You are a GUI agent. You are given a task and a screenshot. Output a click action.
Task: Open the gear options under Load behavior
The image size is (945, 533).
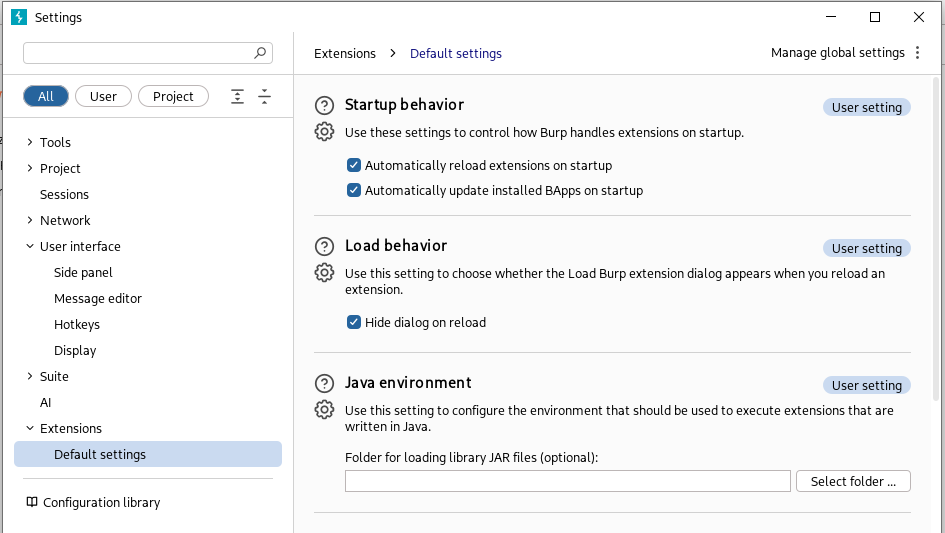324,272
